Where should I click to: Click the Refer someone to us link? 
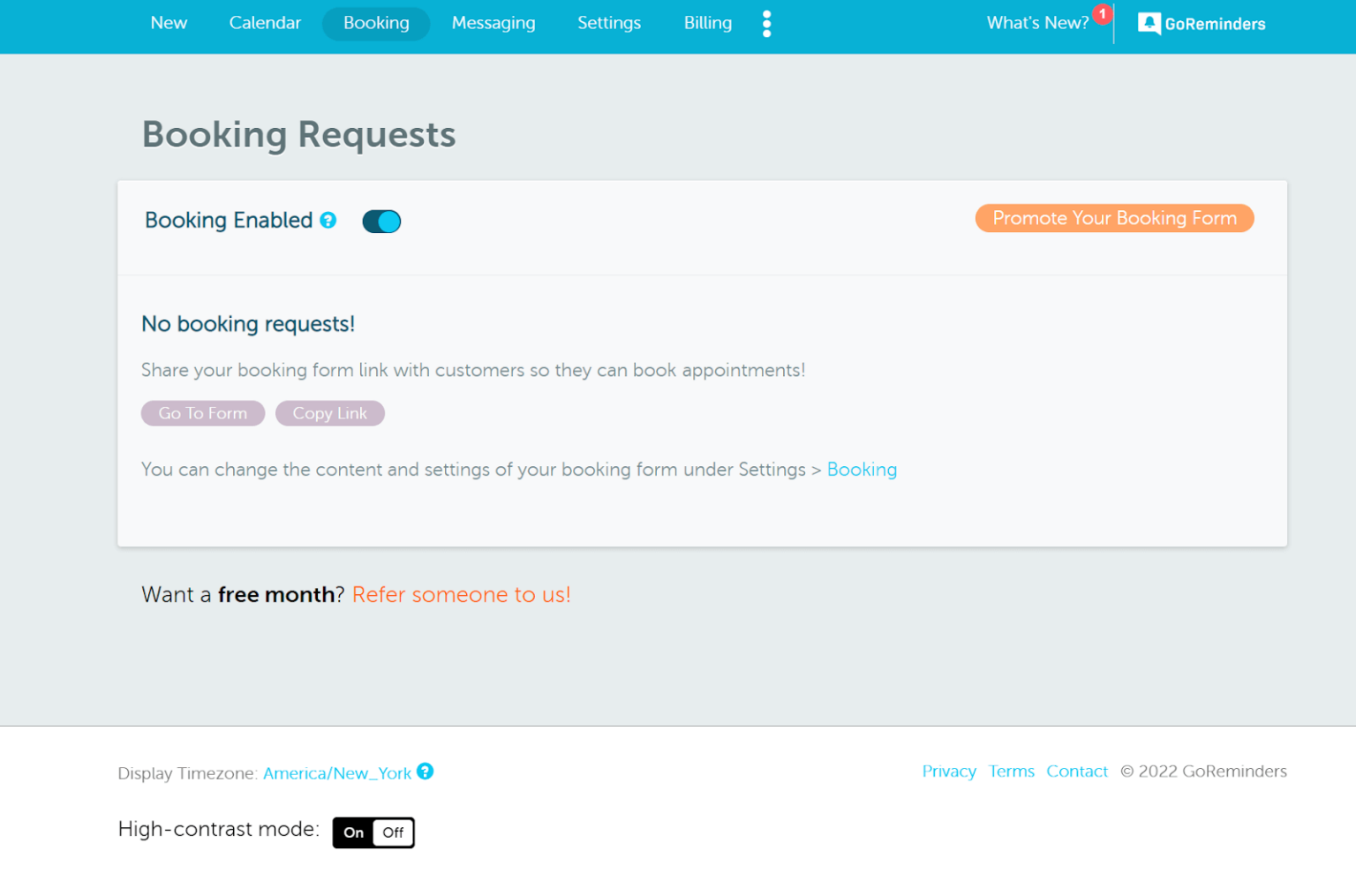461,595
